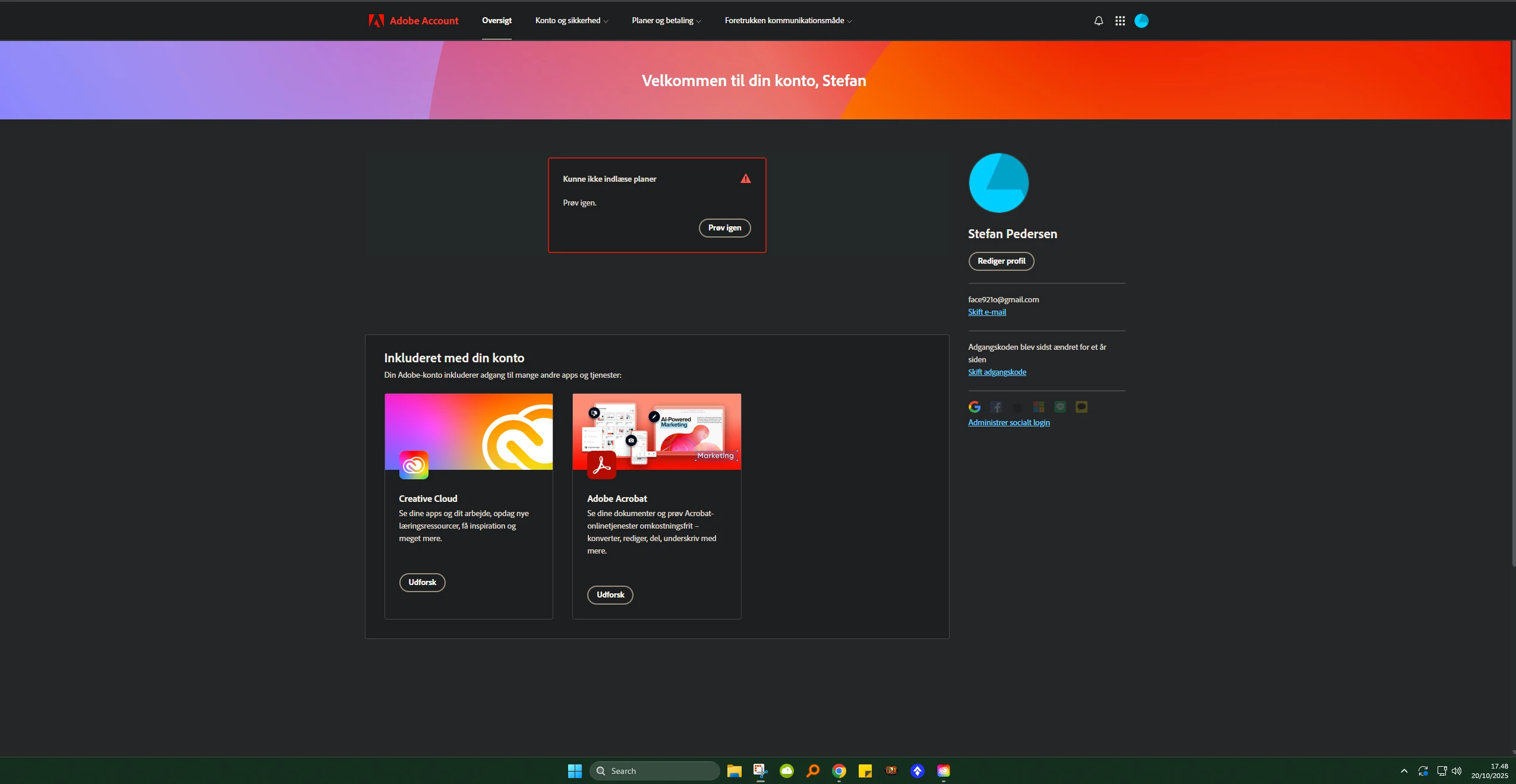The width and height of the screenshot is (1516, 784).
Task: Click Udforsk under Adobe Acrobat
Action: 610,595
